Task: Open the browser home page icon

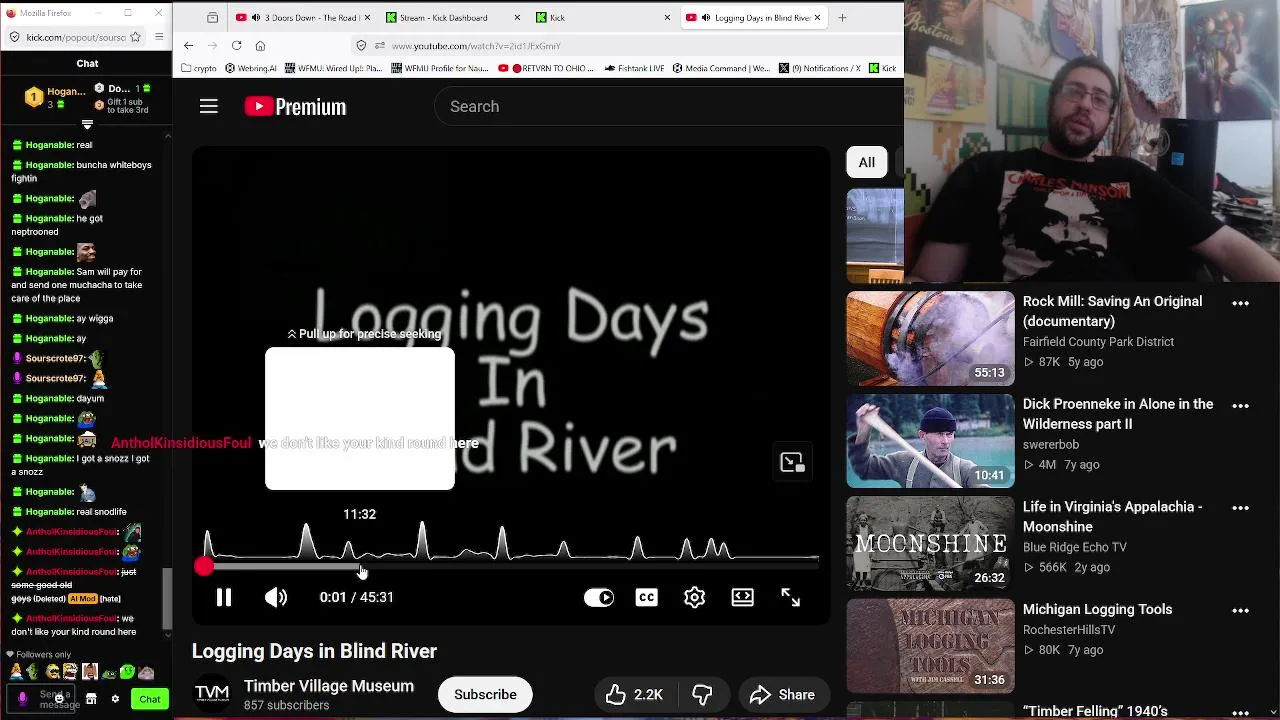Action: 260,45
